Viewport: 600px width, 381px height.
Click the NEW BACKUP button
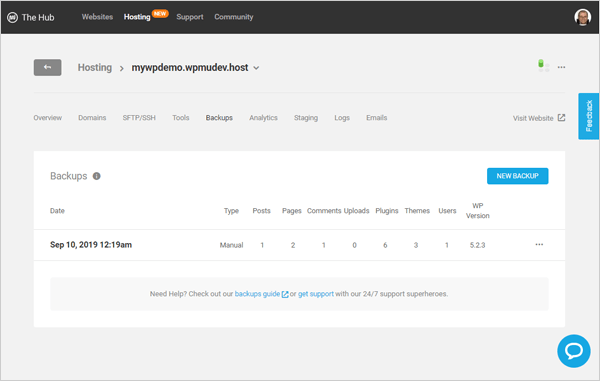pyautogui.click(x=517, y=176)
